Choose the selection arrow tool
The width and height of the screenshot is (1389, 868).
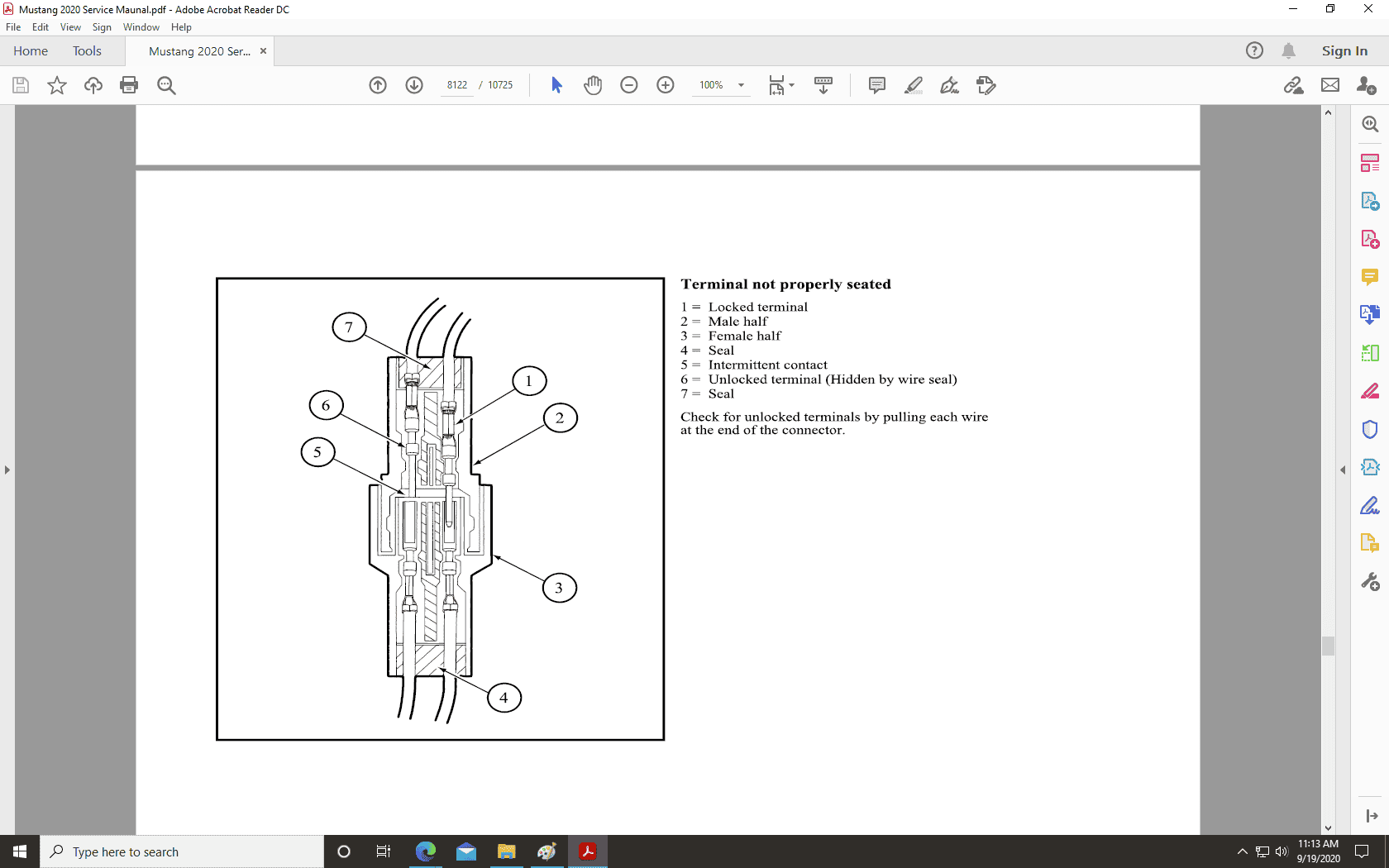(x=556, y=85)
